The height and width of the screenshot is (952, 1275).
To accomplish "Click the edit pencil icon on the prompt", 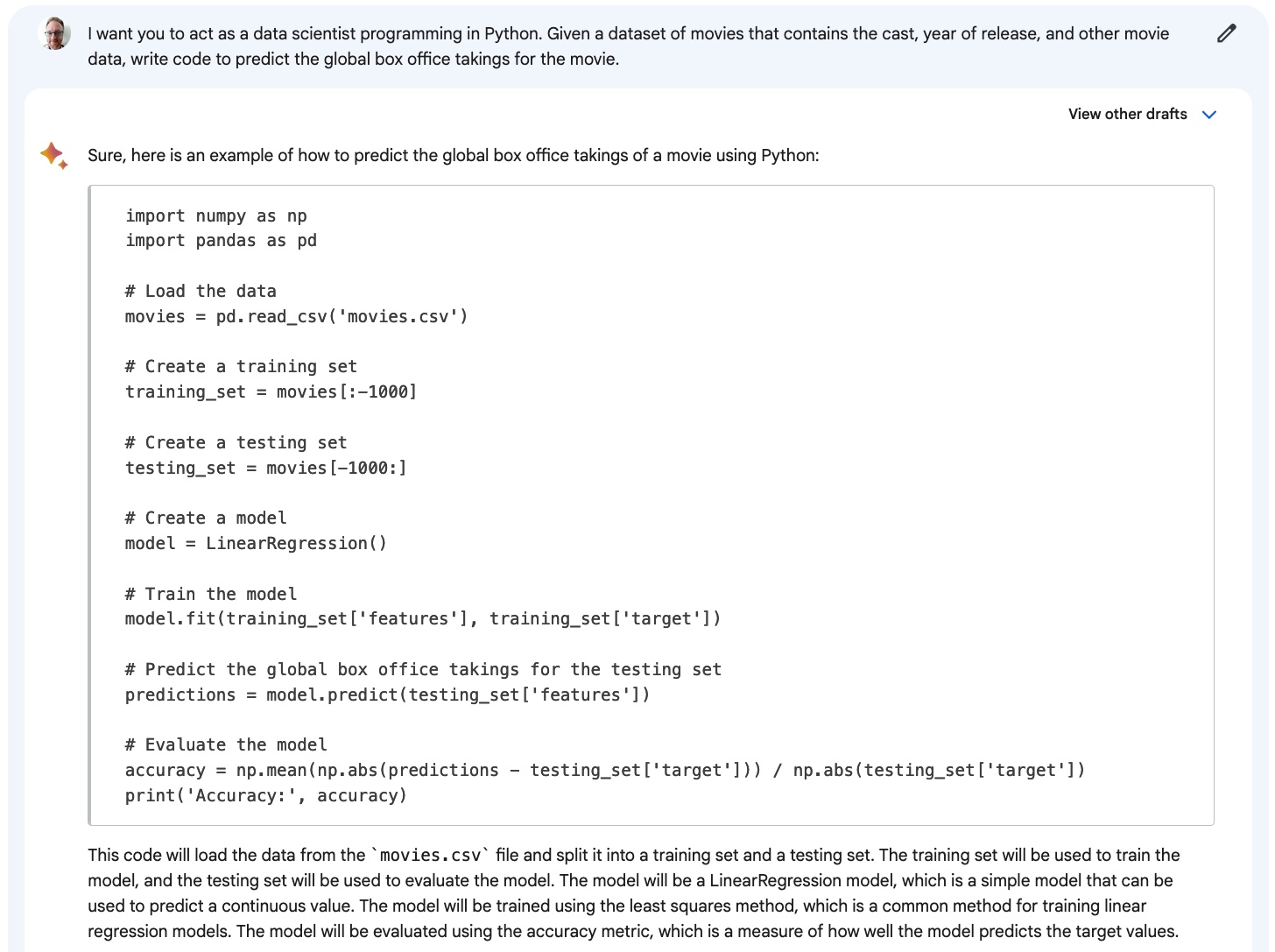I will 1225,32.
